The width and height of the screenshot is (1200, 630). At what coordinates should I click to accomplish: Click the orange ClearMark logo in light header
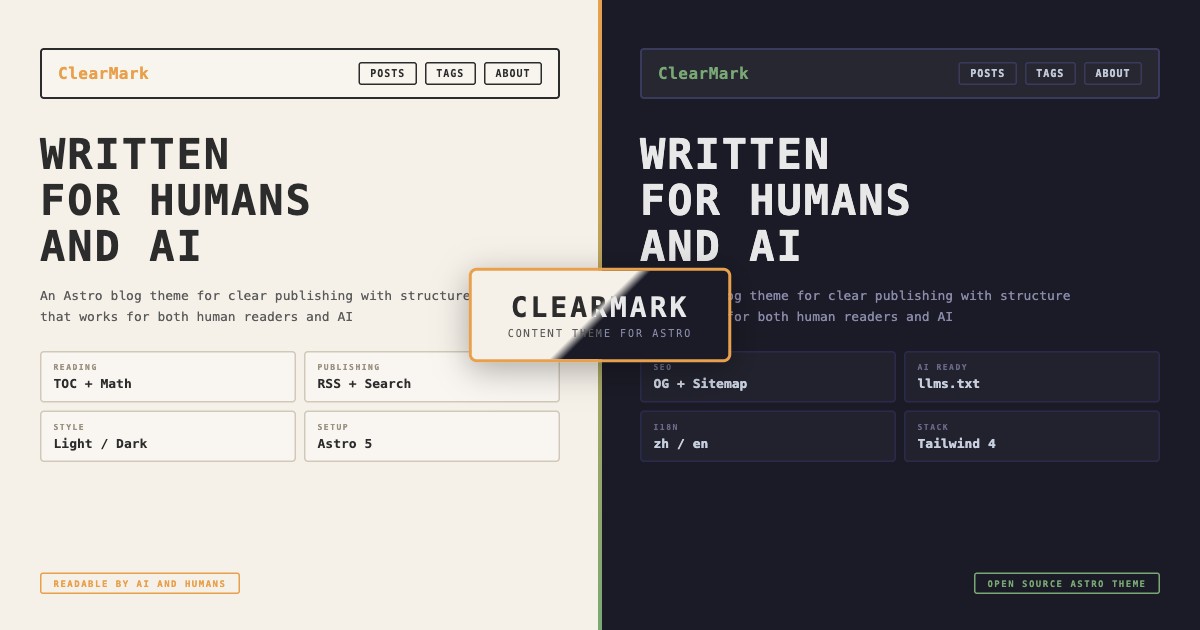(103, 73)
